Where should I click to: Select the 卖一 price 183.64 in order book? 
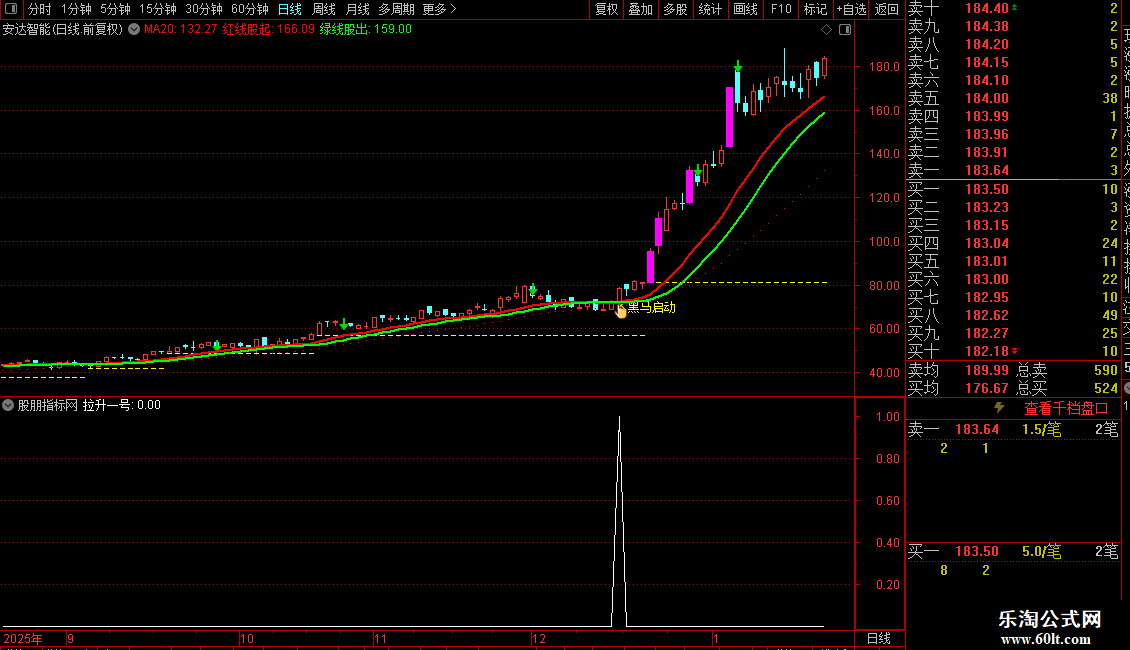pos(987,170)
